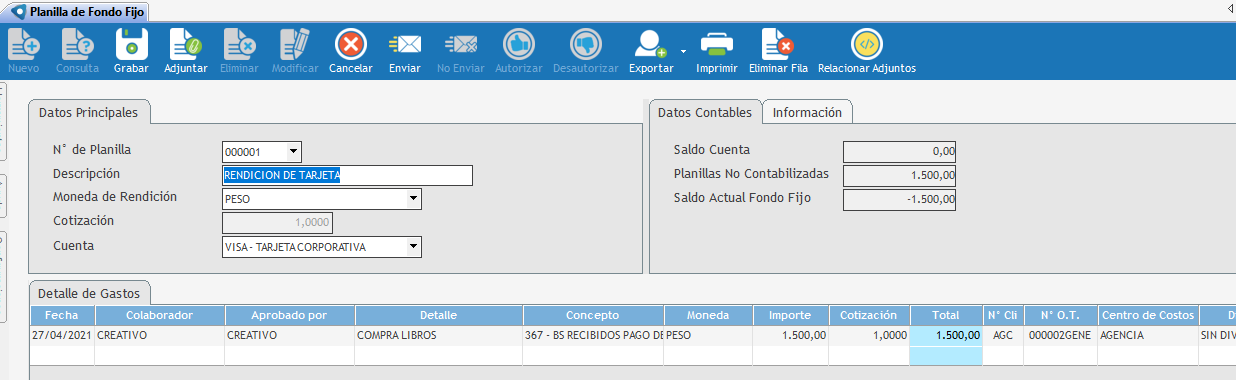Expand the N° de Planilla dropdown
Screen dimensions: 1236x380
tap(293, 152)
